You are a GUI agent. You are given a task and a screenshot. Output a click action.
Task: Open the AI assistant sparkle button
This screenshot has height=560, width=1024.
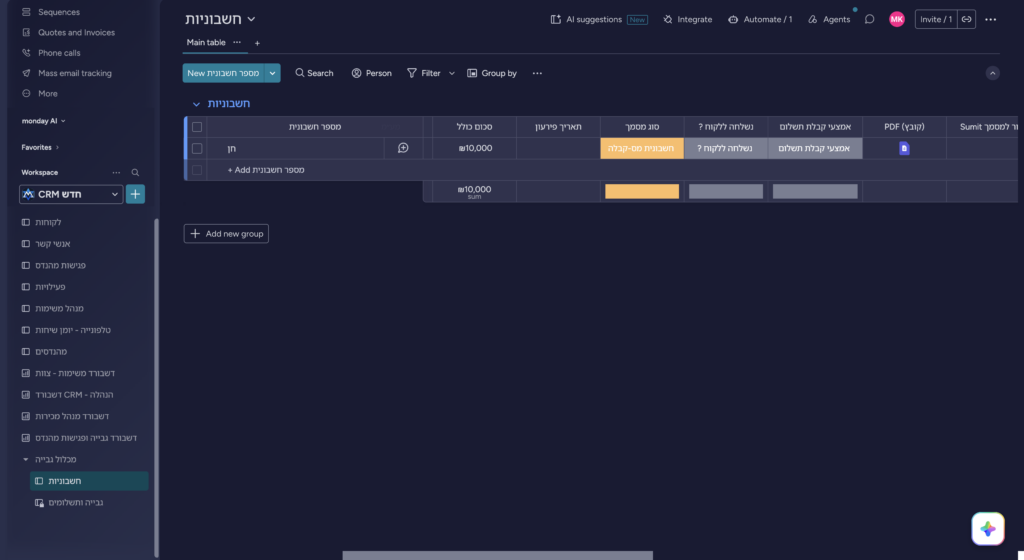(x=987, y=529)
